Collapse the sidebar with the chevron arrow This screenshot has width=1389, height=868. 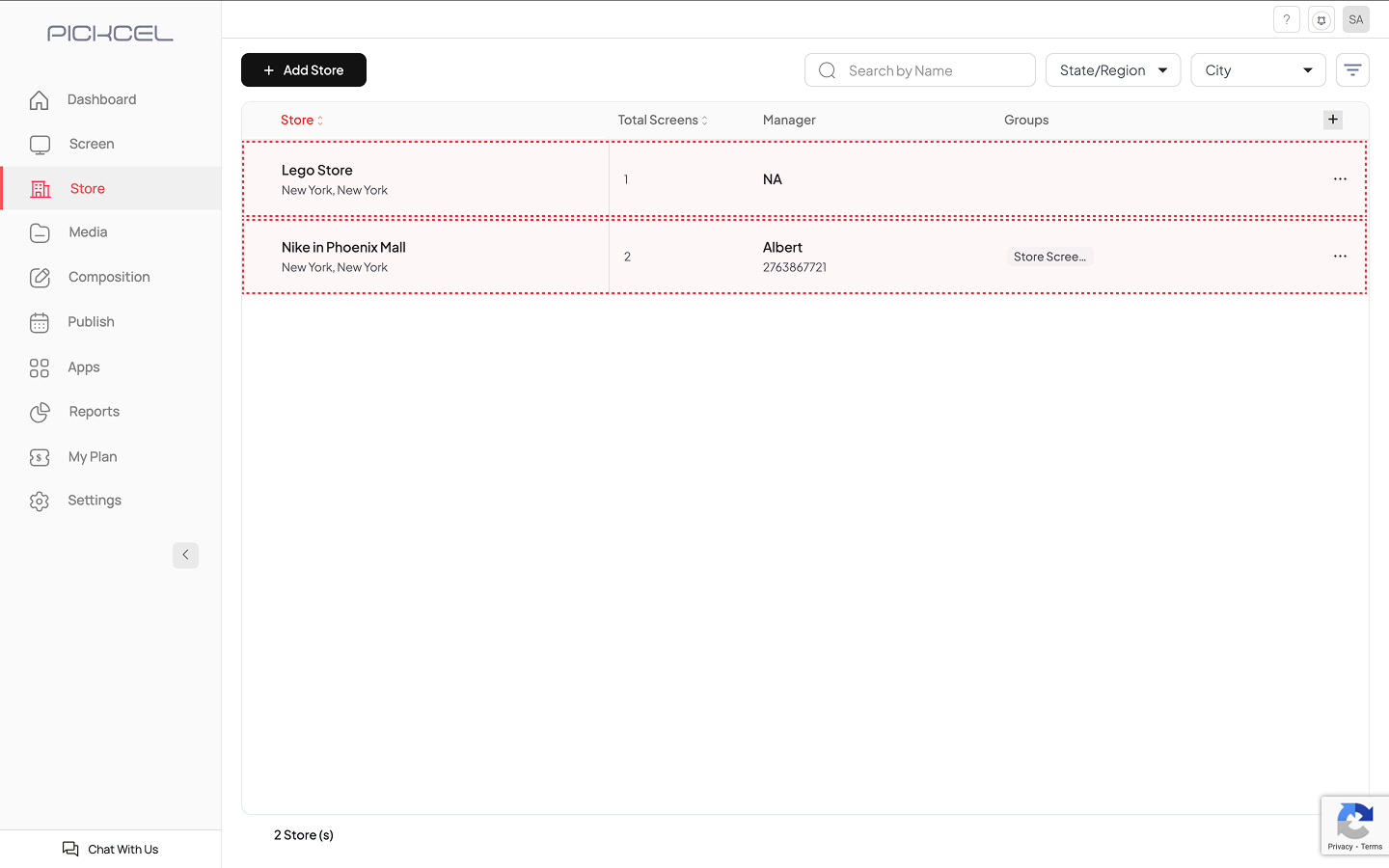click(185, 556)
